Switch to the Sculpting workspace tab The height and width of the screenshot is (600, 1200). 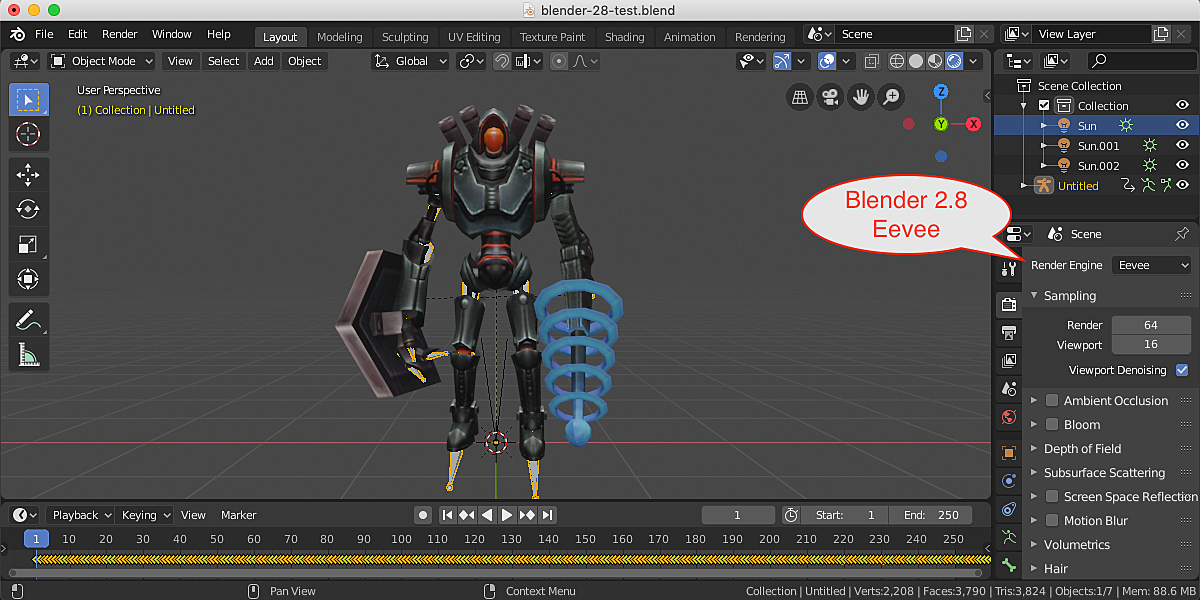click(405, 37)
